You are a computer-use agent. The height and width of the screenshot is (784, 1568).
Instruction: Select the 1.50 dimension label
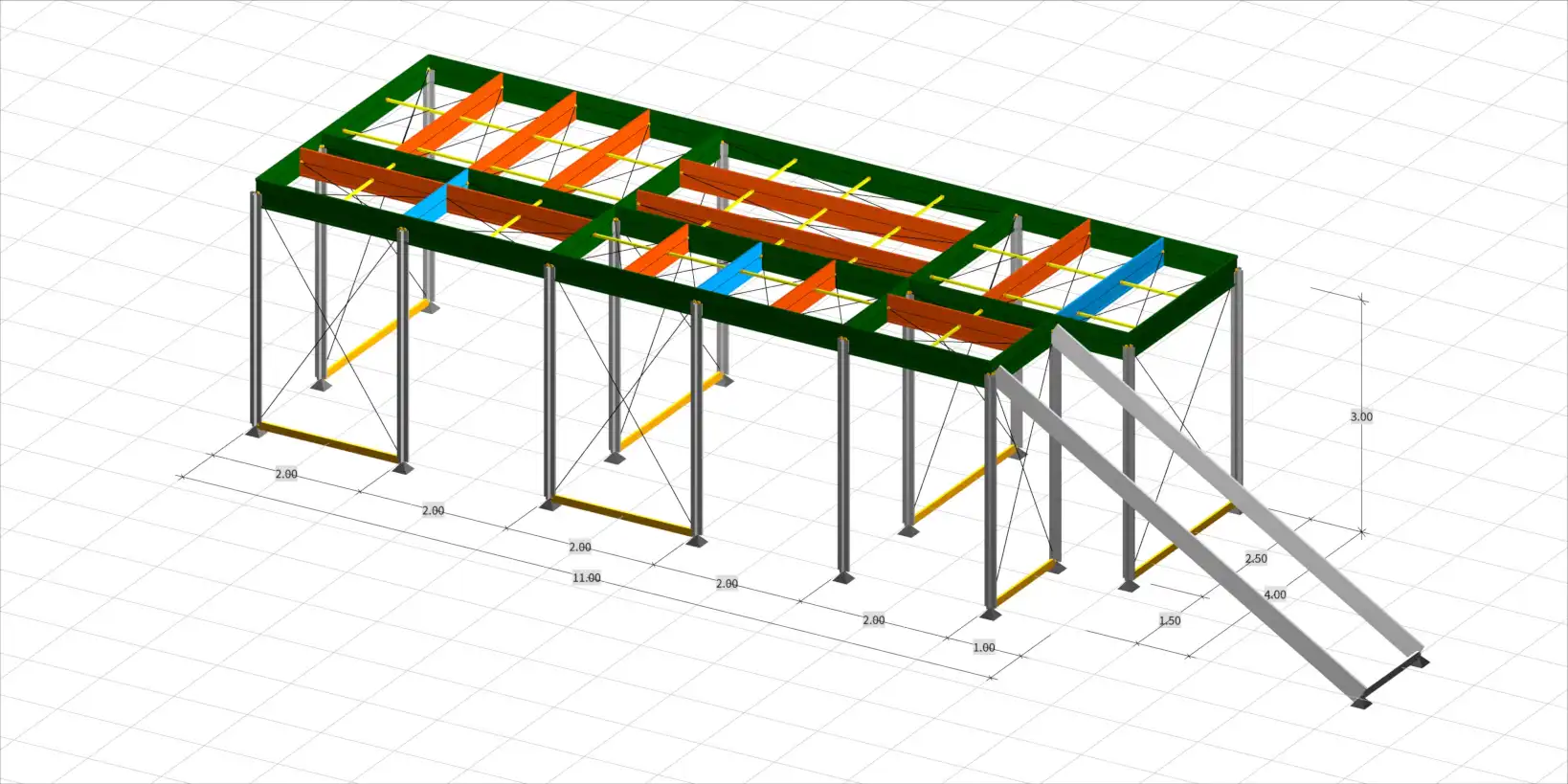[x=1170, y=620]
